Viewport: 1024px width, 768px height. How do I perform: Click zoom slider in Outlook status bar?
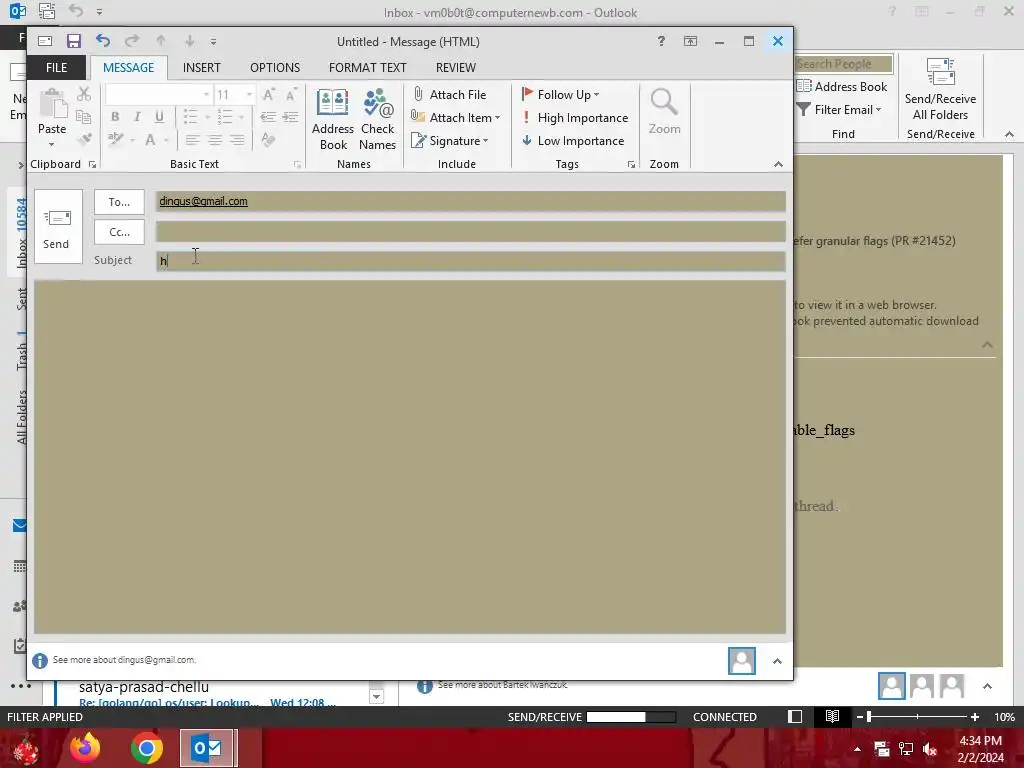917,717
